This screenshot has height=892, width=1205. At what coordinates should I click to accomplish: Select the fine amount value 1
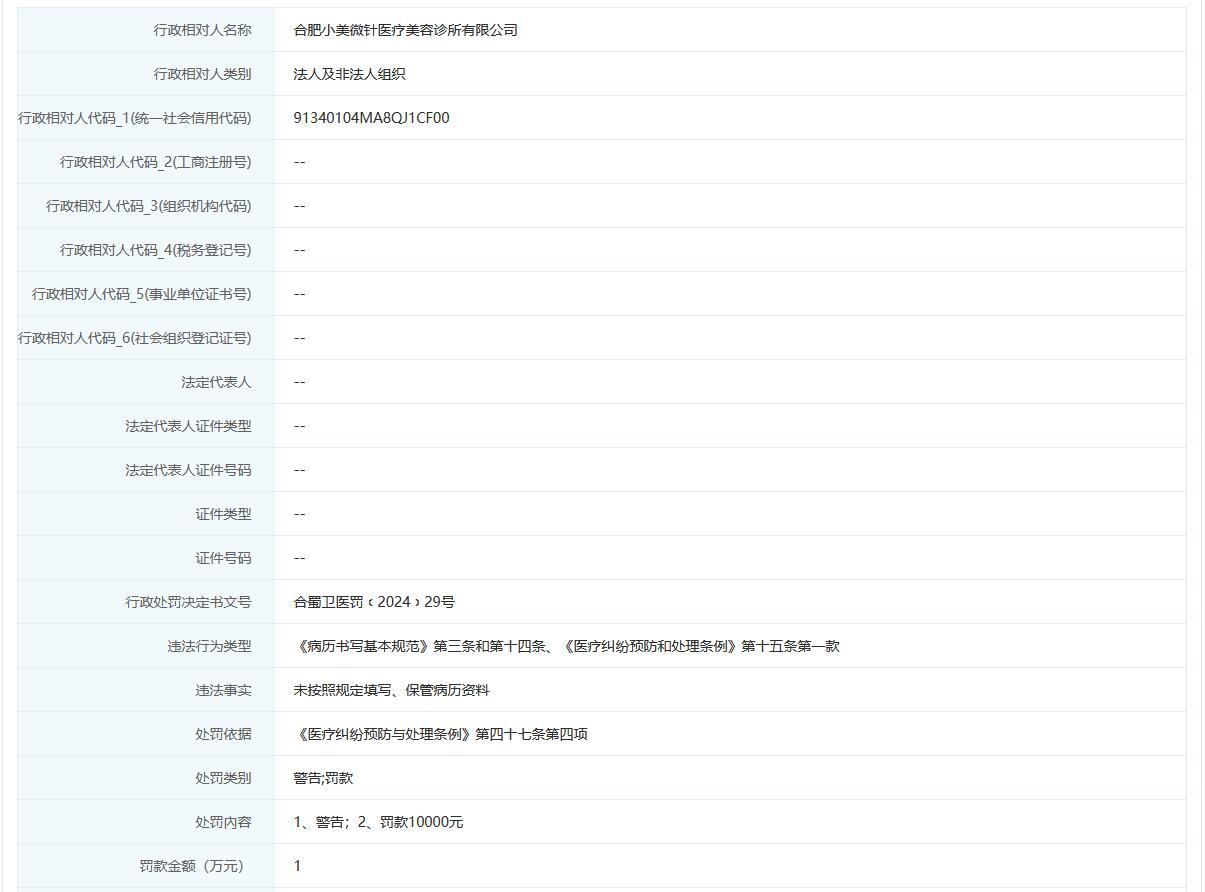297,866
